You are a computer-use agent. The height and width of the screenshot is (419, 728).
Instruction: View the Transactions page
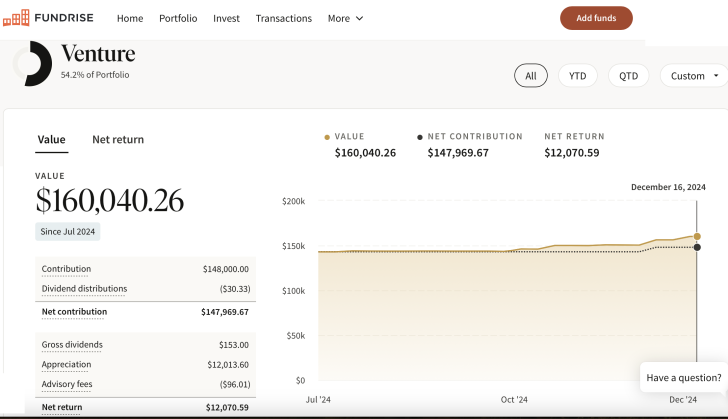(284, 19)
